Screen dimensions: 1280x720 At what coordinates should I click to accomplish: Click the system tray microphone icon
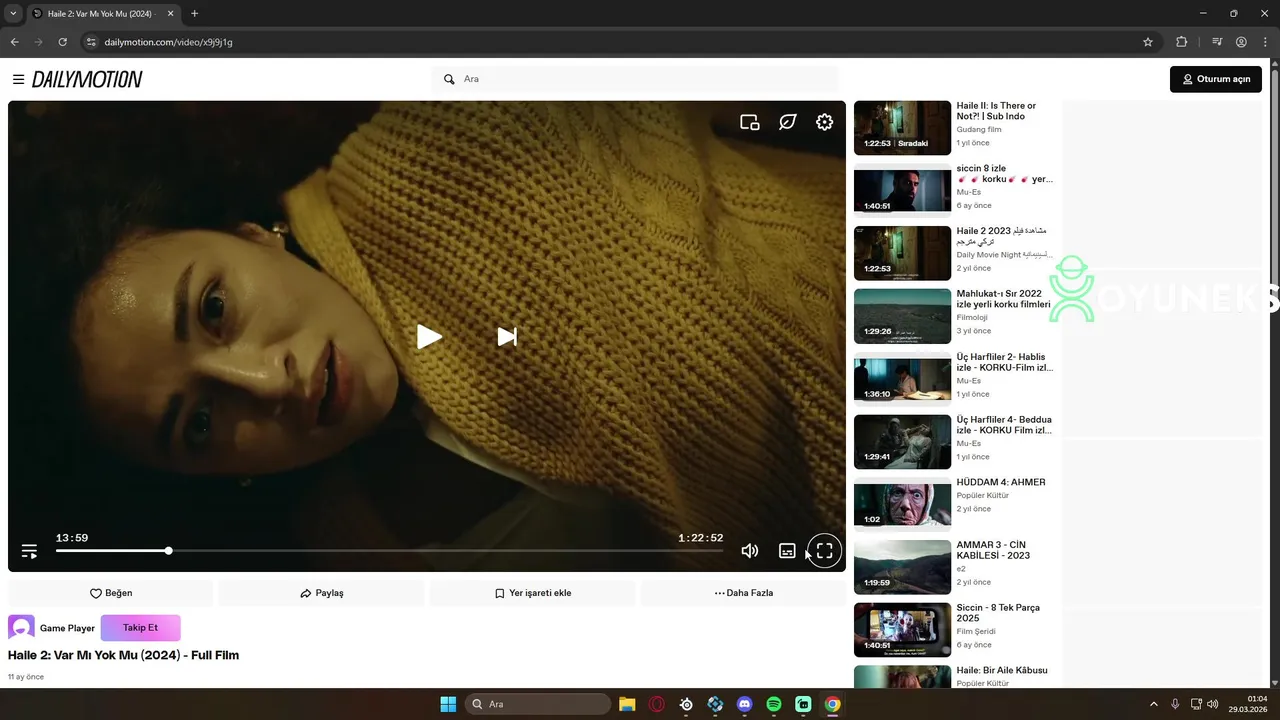[1175, 704]
